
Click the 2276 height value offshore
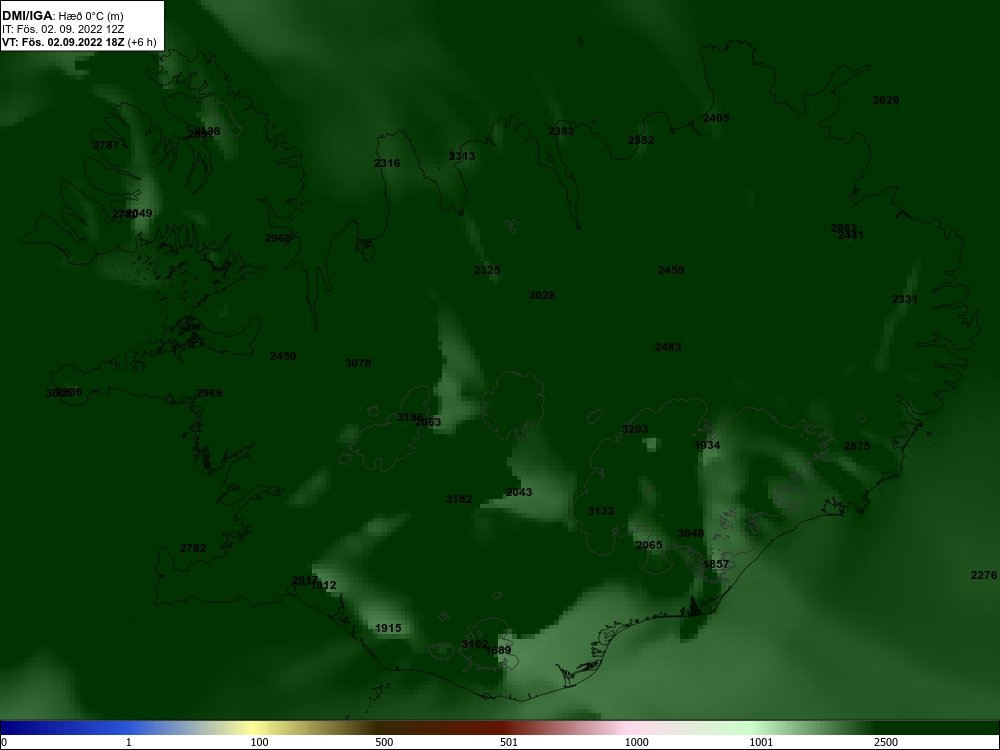click(x=983, y=576)
